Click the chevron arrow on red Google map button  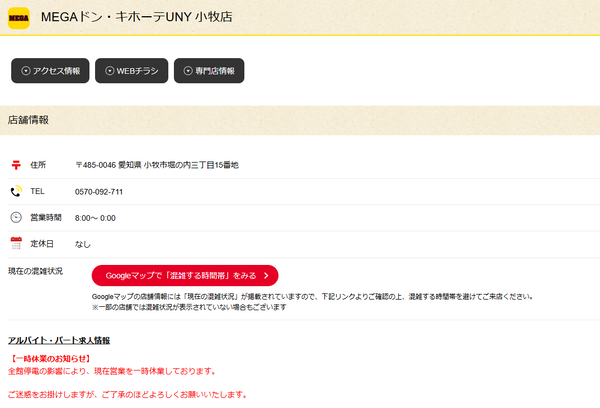(266, 276)
